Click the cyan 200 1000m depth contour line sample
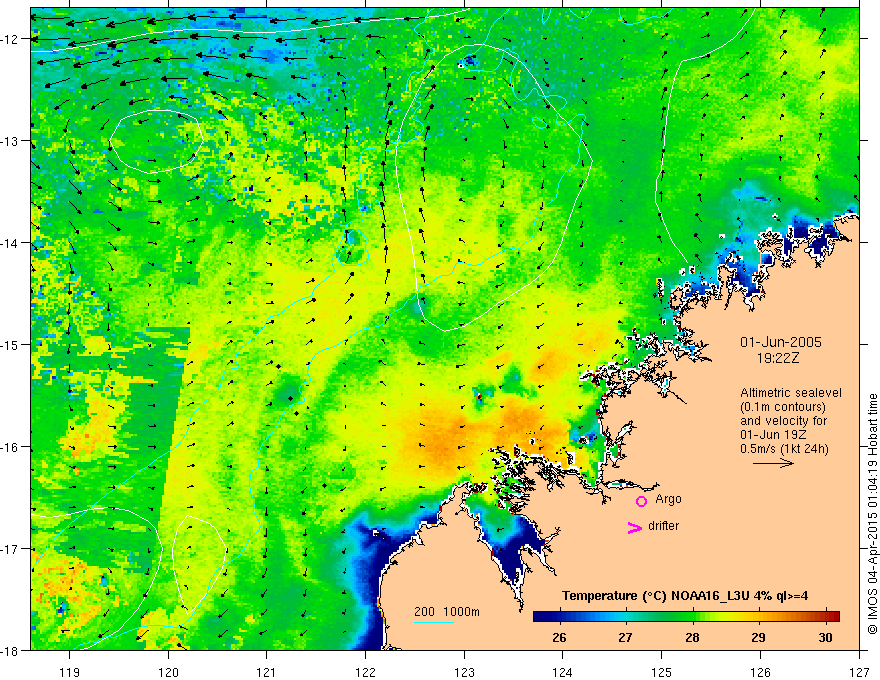The width and height of the screenshot is (880, 680). pyautogui.click(x=433, y=622)
